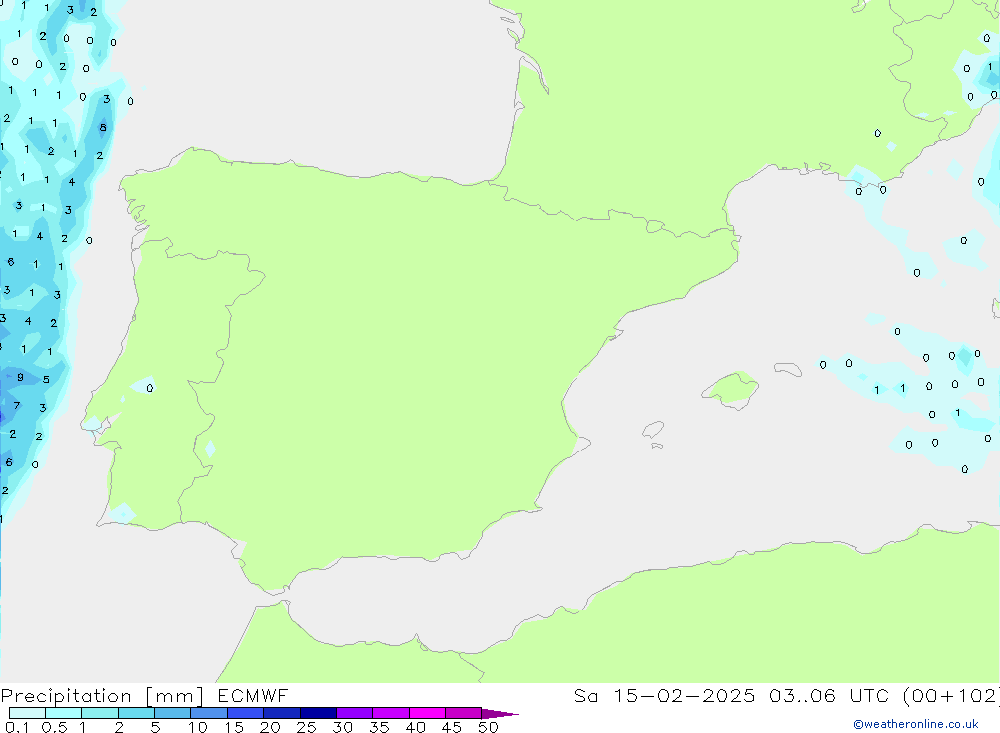
Task: Click the legend label '0.5'
Action: point(54,727)
